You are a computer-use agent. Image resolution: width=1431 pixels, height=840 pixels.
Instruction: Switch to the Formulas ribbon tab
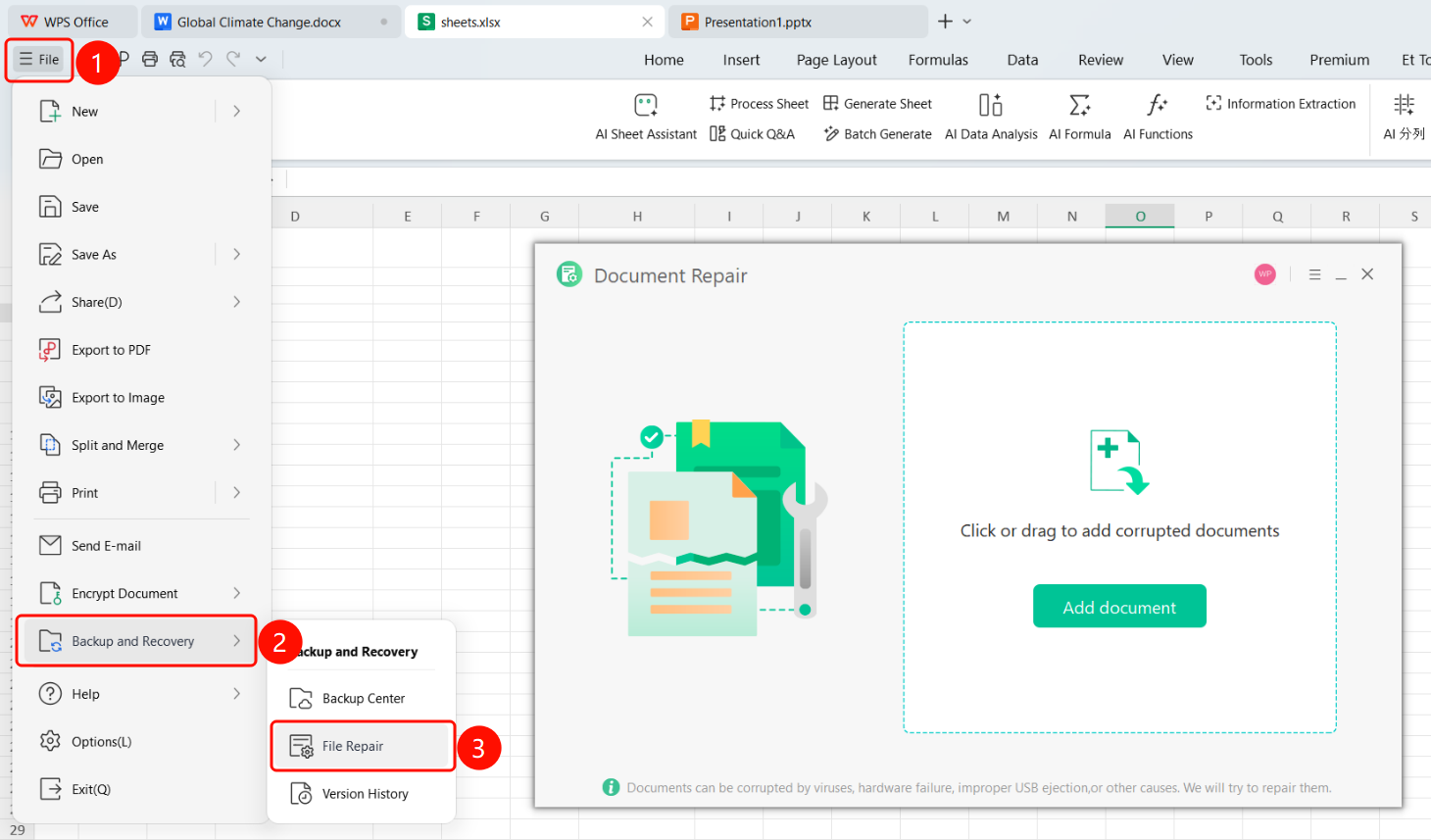point(938,60)
